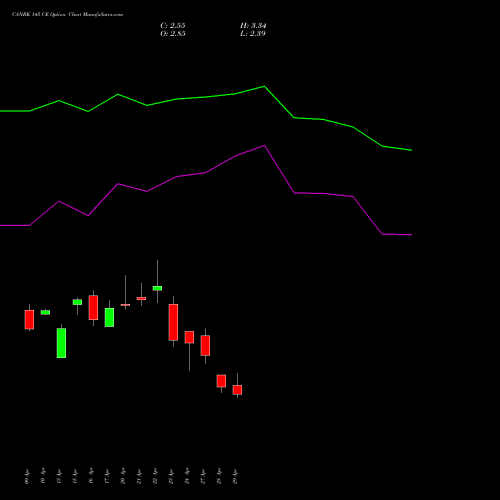Click the 16 Apr date label

coord(91,476)
